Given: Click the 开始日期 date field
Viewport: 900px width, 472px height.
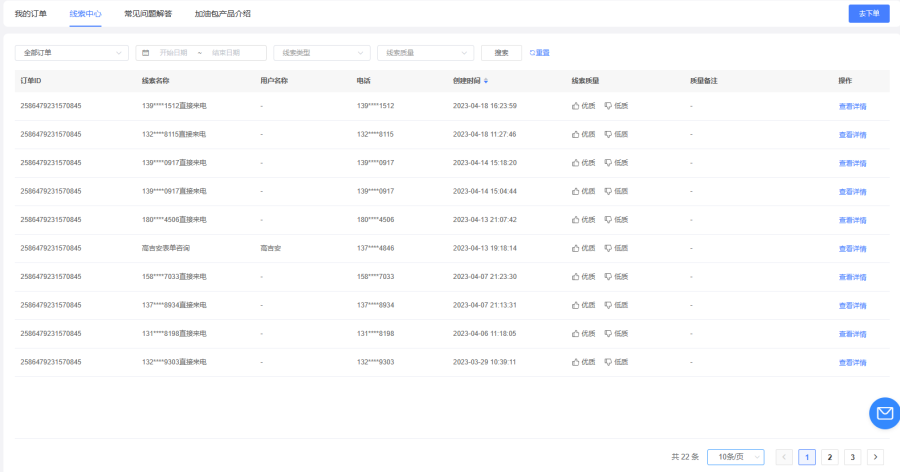Looking at the screenshot, I should [x=173, y=53].
